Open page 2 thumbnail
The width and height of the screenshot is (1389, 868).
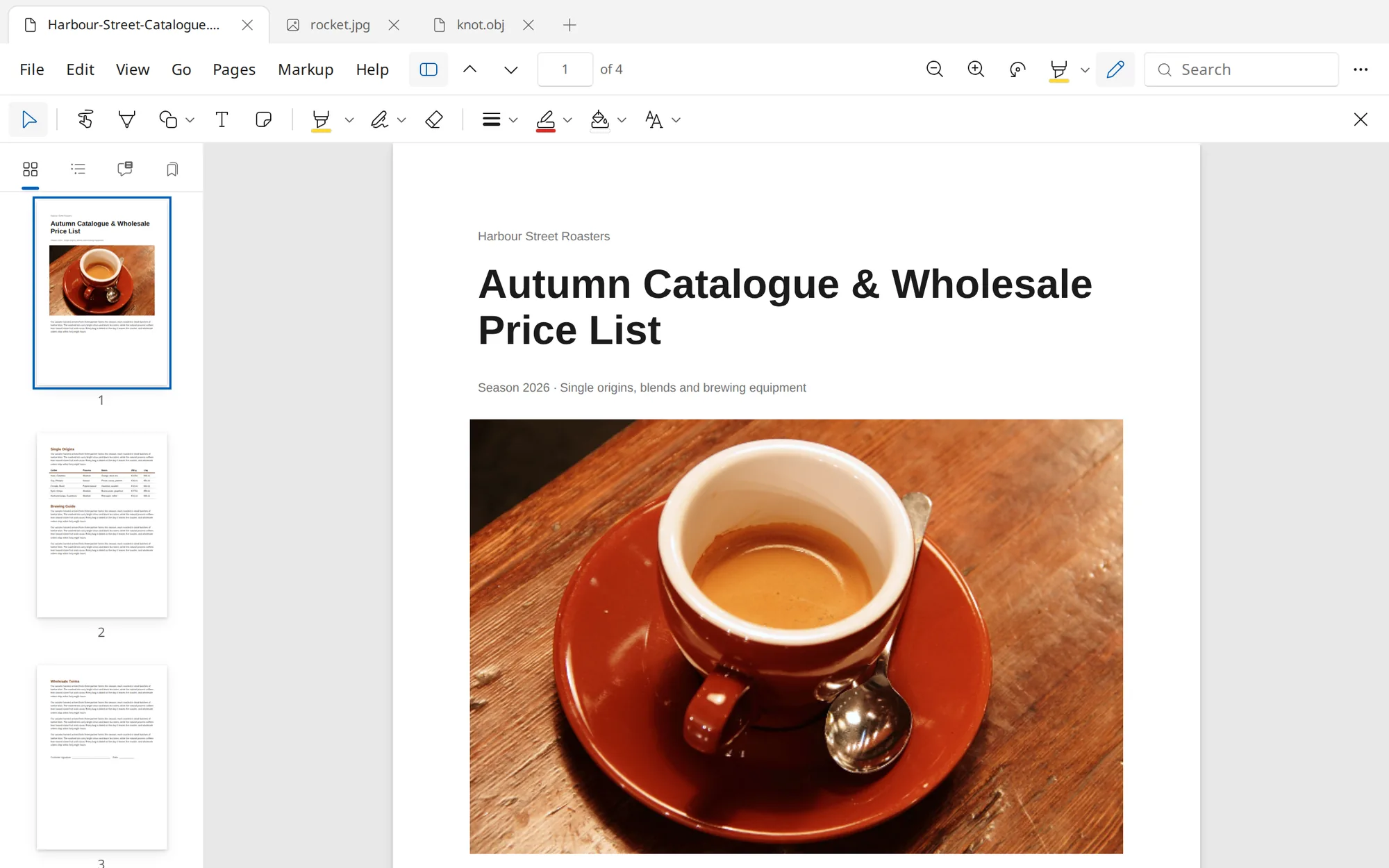(x=102, y=525)
